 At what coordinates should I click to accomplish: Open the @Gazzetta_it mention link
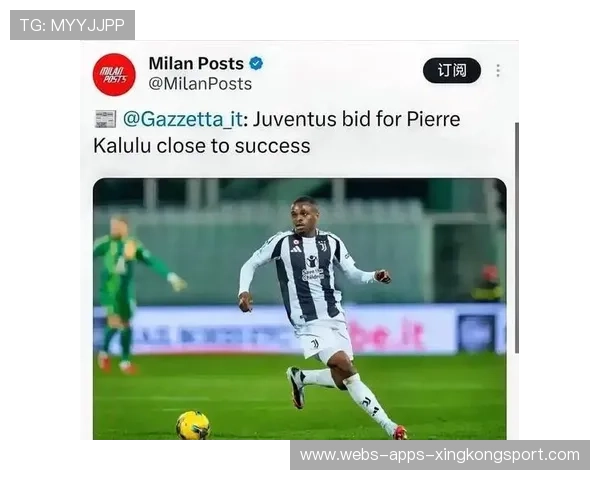(x=183, y=119)
